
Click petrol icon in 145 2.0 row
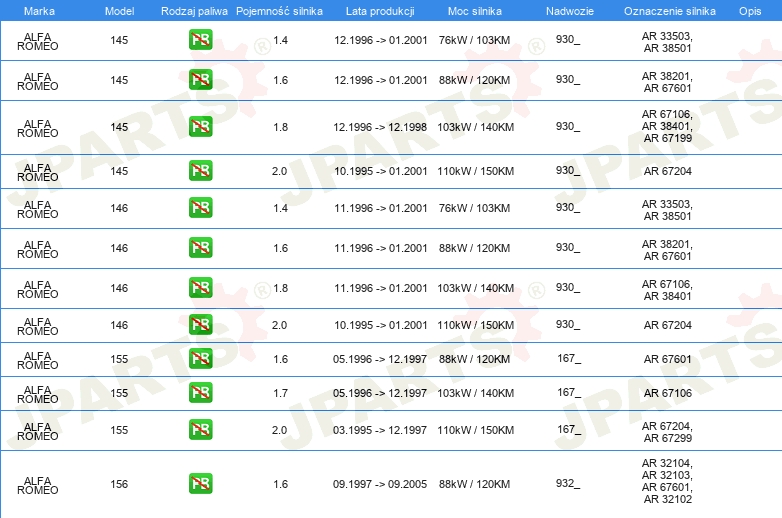coord(200,171)
